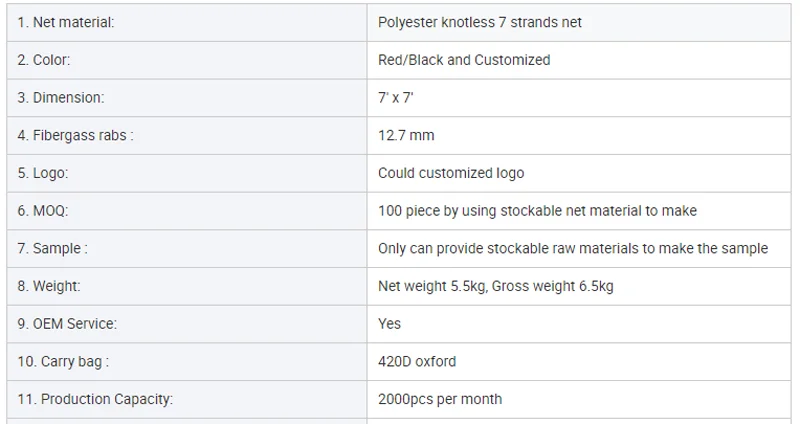
Task: Click the '420D oxford' carry bag value
Action: 417,361
